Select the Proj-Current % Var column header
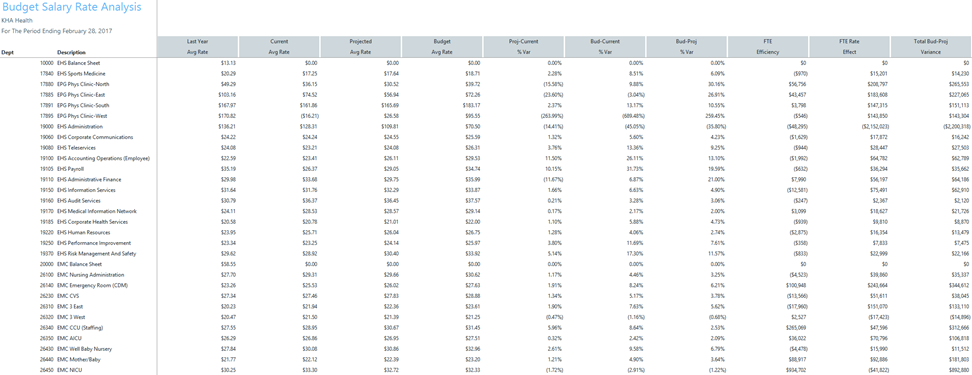 tap(524, 46)
